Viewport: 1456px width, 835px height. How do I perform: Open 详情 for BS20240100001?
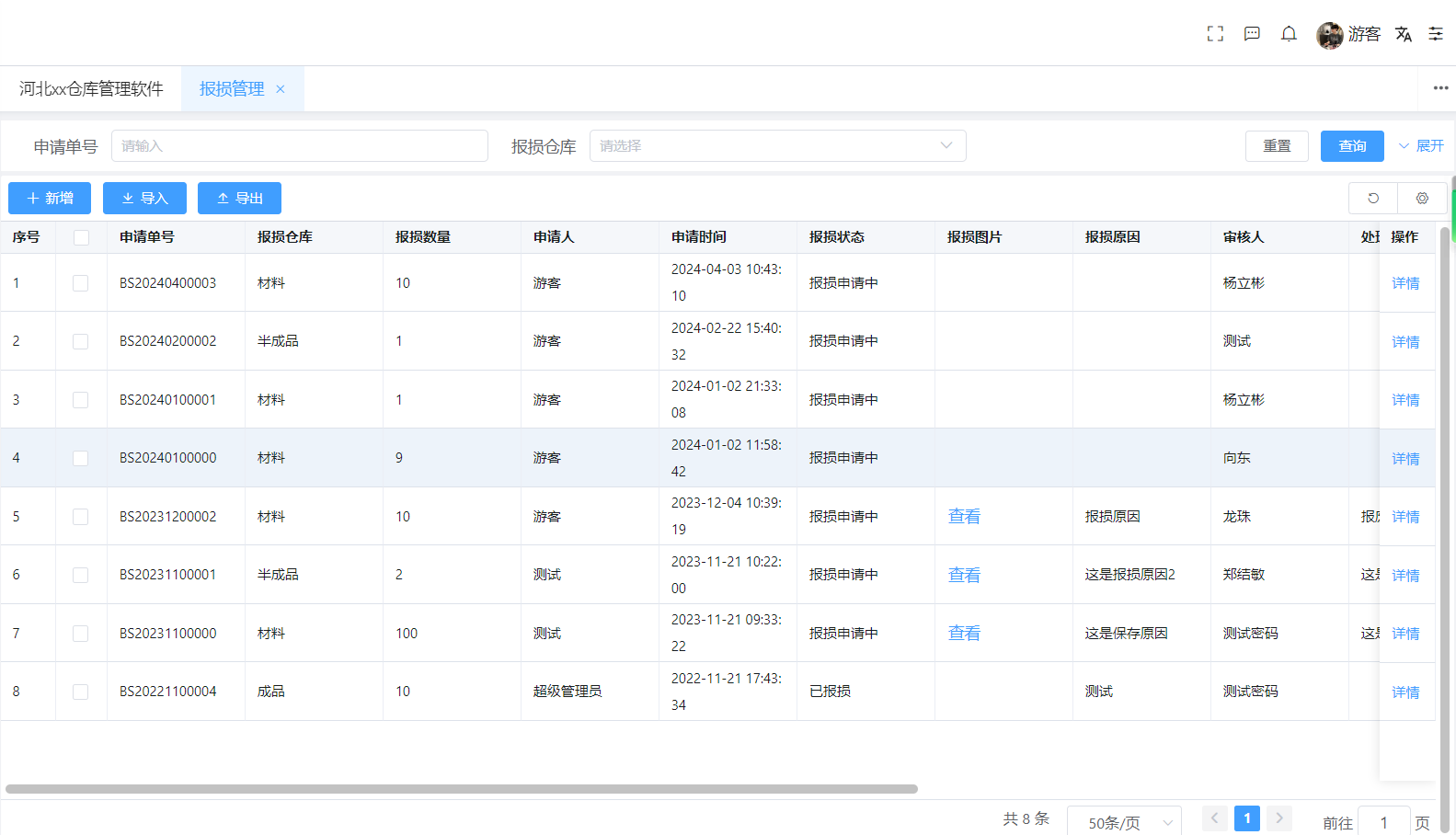click(x=1405, y=400)
